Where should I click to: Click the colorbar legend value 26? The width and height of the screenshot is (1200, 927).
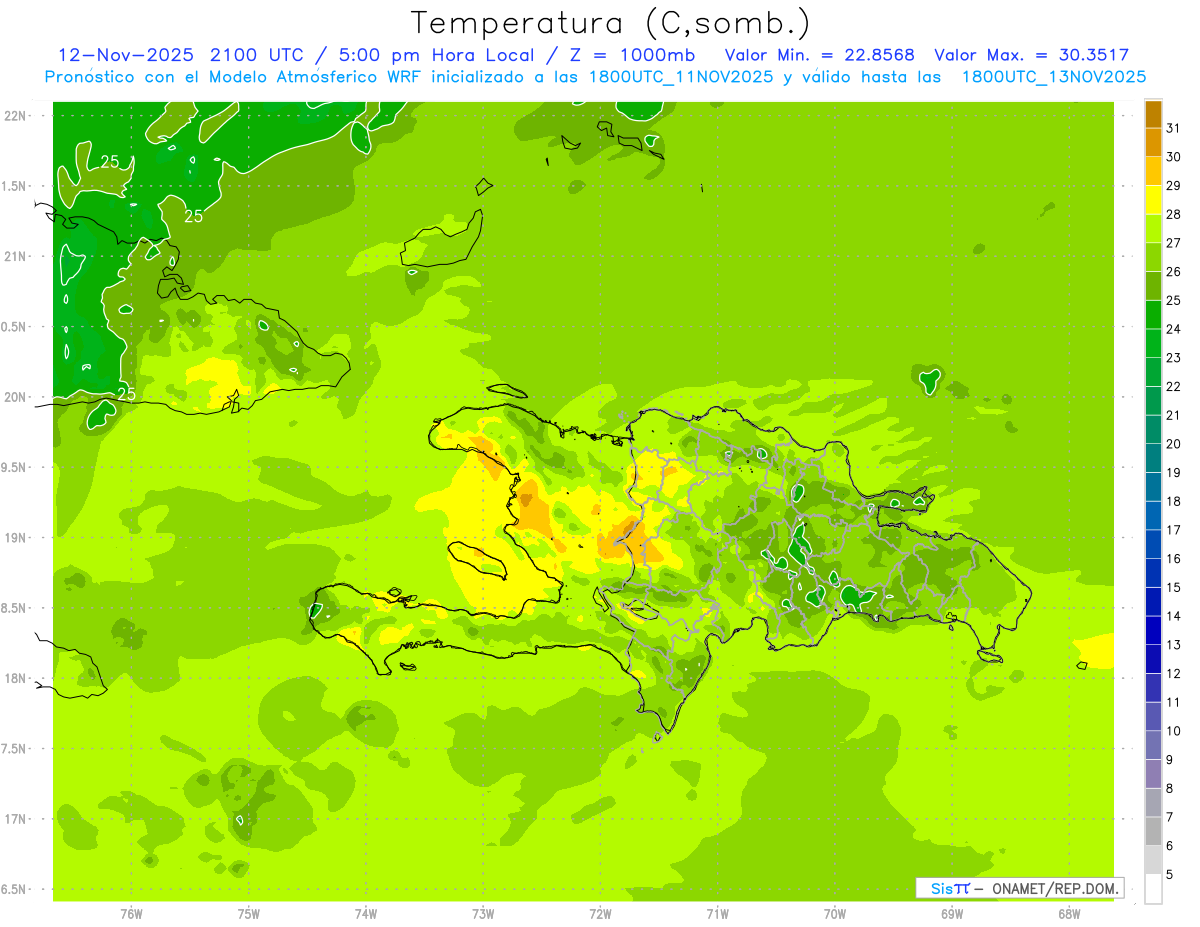[1173, 272]
